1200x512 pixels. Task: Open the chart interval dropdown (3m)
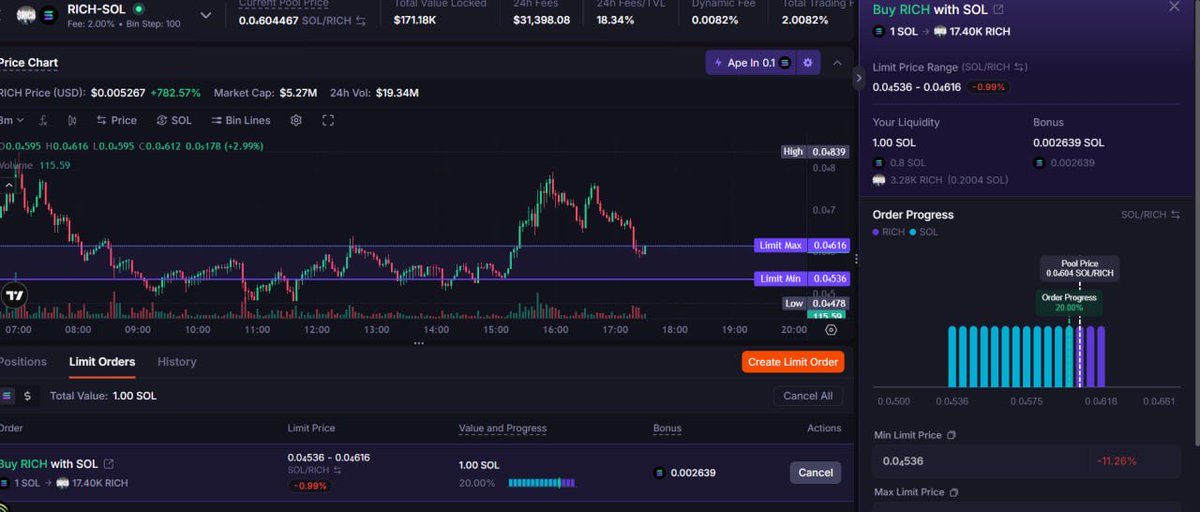tap(12, 120)
